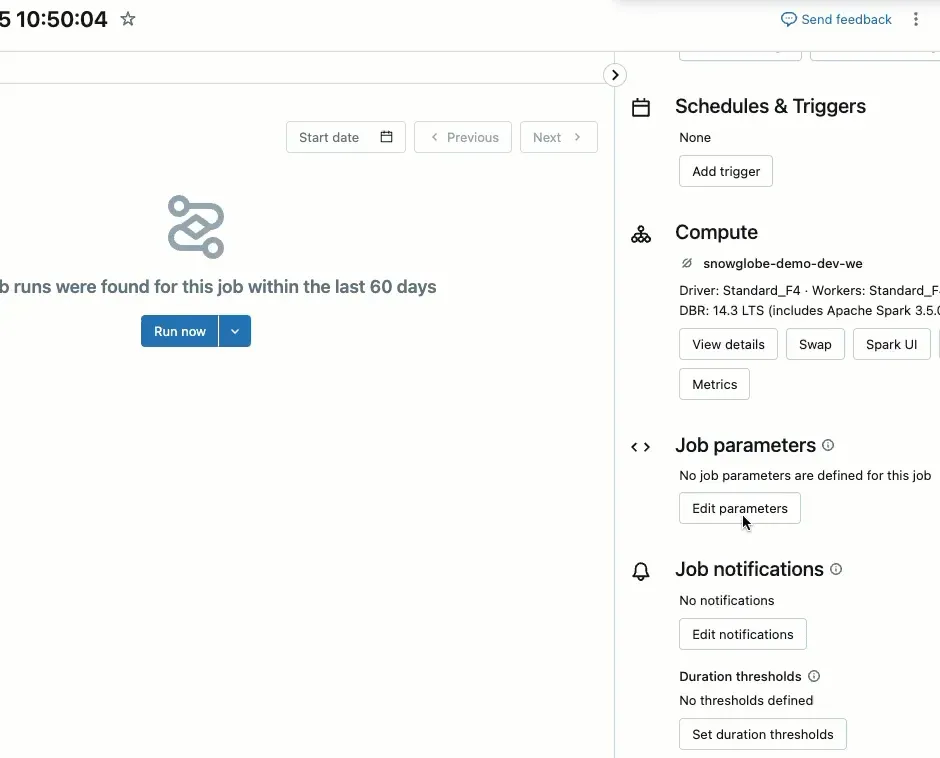This screenshot has width=940, height=758.
Task: Select the 'No thresholds defined' text
Action: tap(746, 700)
